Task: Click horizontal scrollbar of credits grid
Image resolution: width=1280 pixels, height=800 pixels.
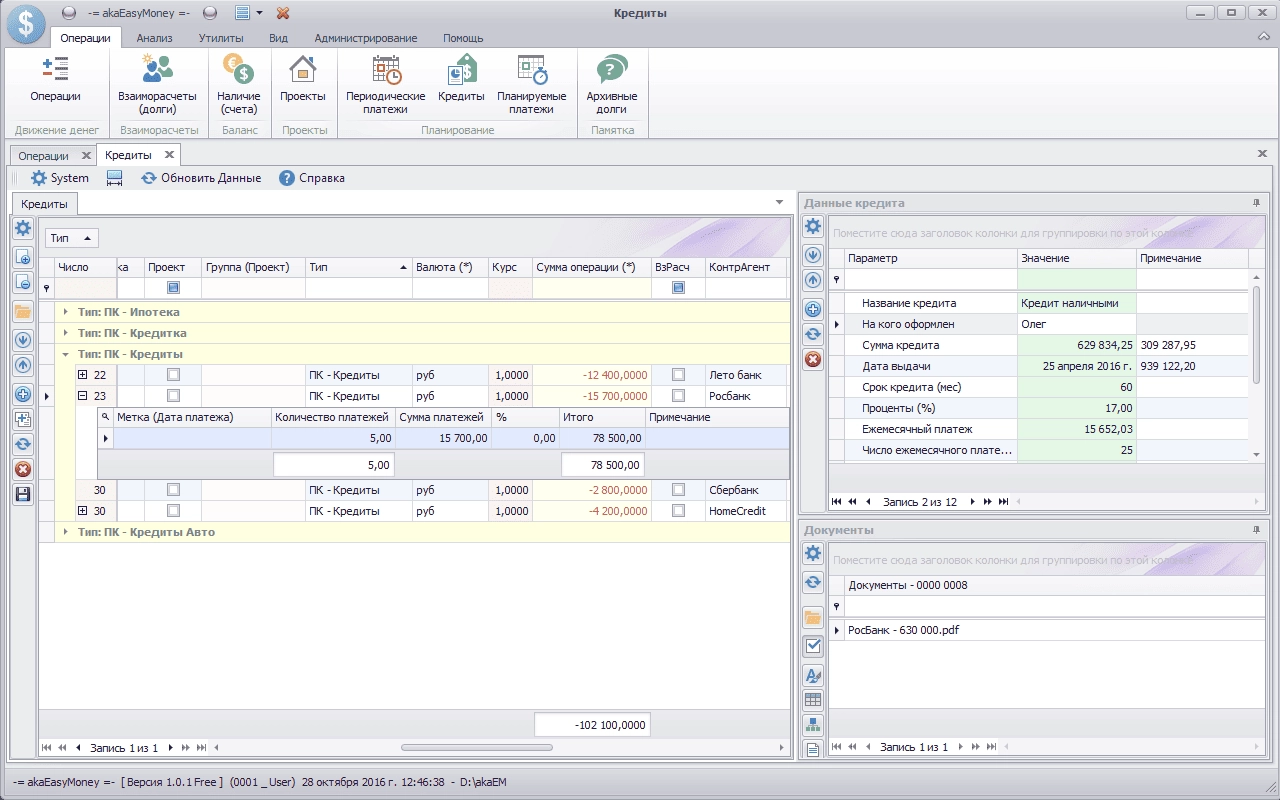Action: (x=477, y=747)
